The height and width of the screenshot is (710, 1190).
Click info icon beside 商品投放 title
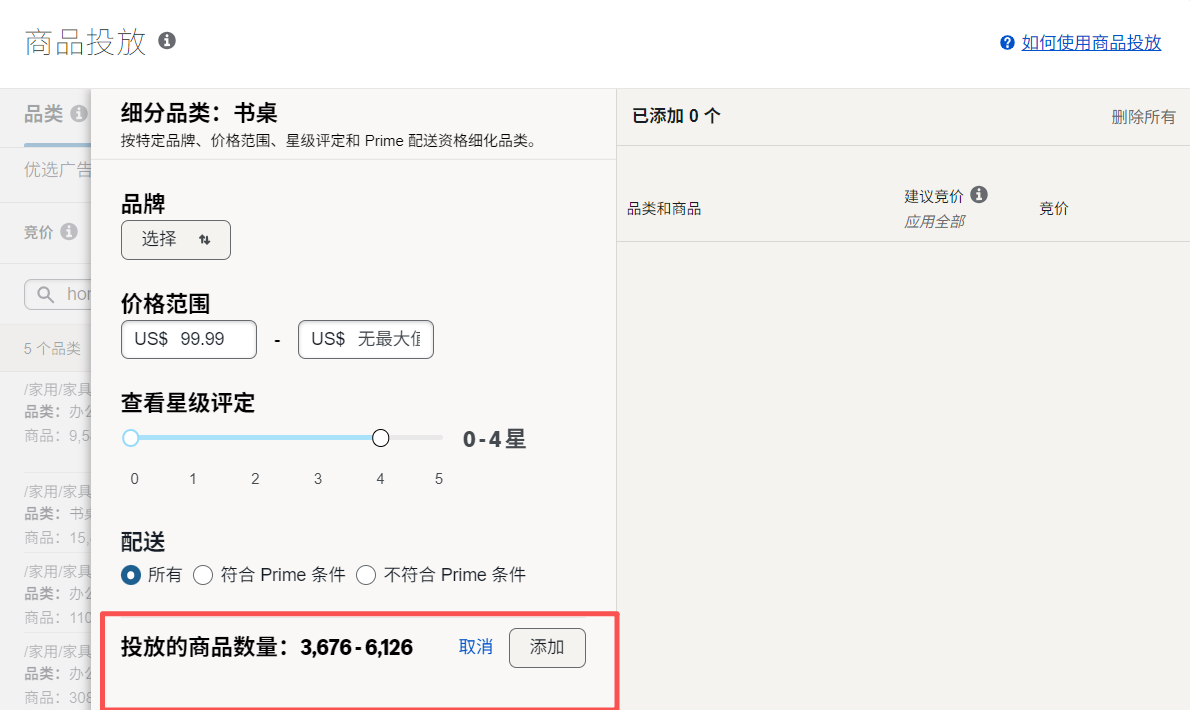coord(167,41)
